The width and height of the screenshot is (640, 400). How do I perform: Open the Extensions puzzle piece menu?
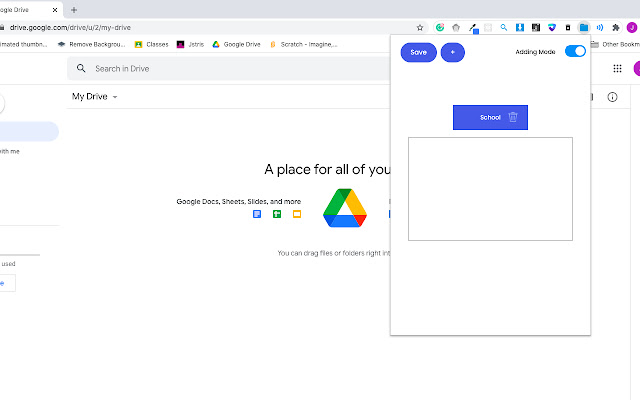[616, 28]
